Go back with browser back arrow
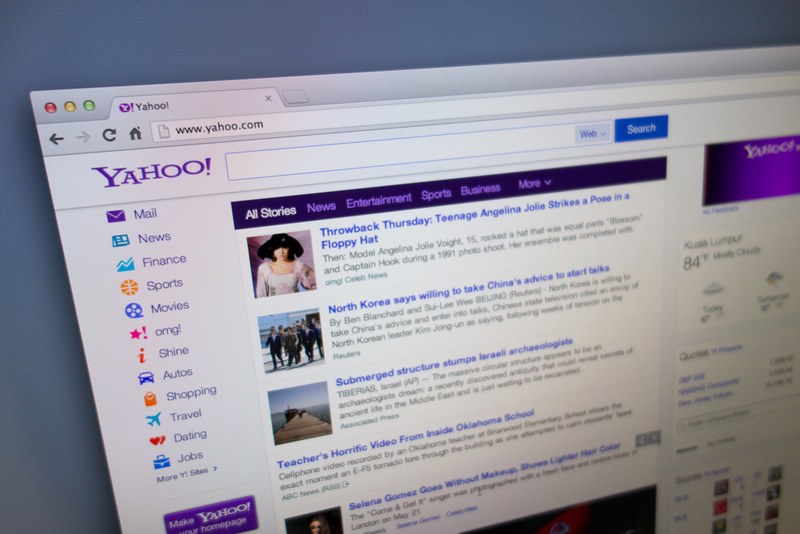The image size is (800, 534). [x=56, y=139]
